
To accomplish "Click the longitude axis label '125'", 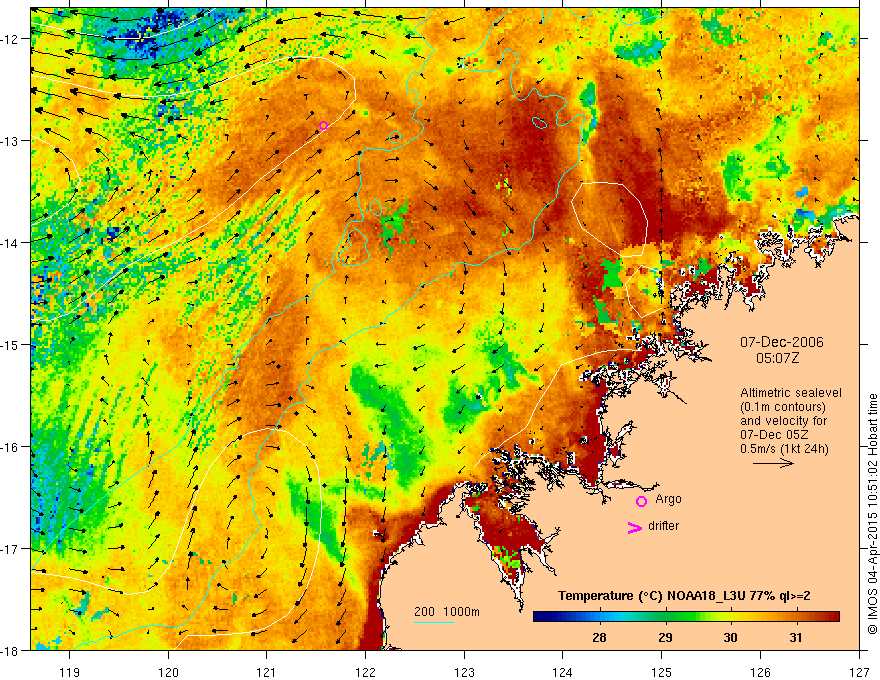I will [662, 673].
